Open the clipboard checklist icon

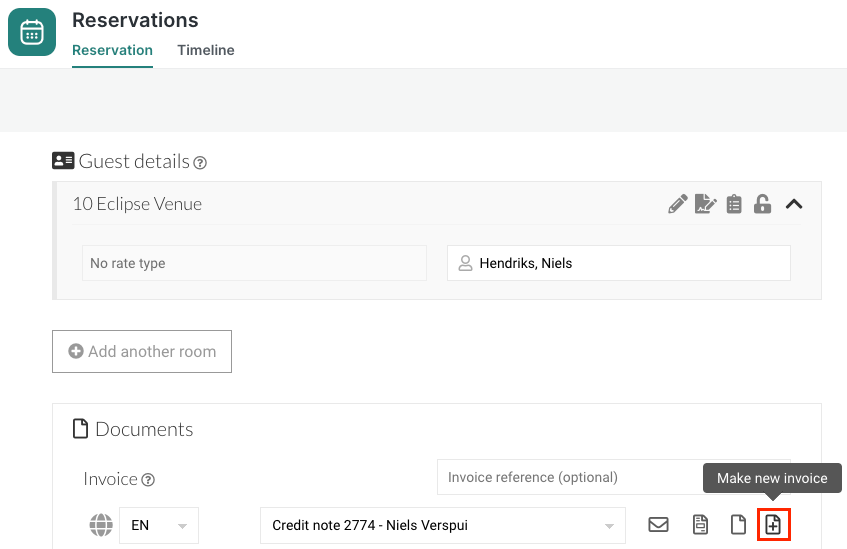[x=734, y=204]
